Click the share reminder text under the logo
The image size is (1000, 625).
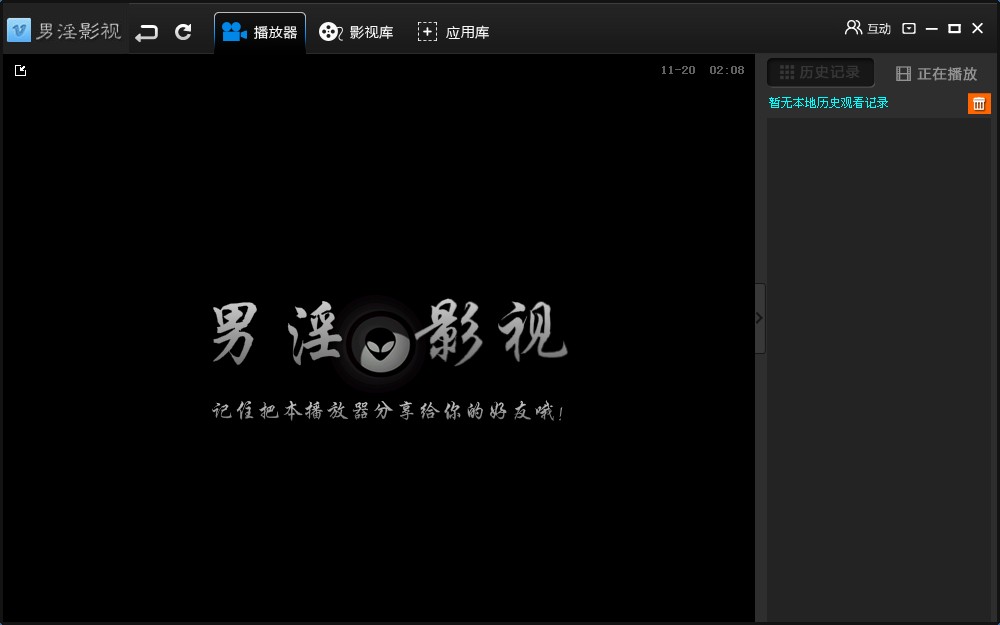[x=388, y=412]
